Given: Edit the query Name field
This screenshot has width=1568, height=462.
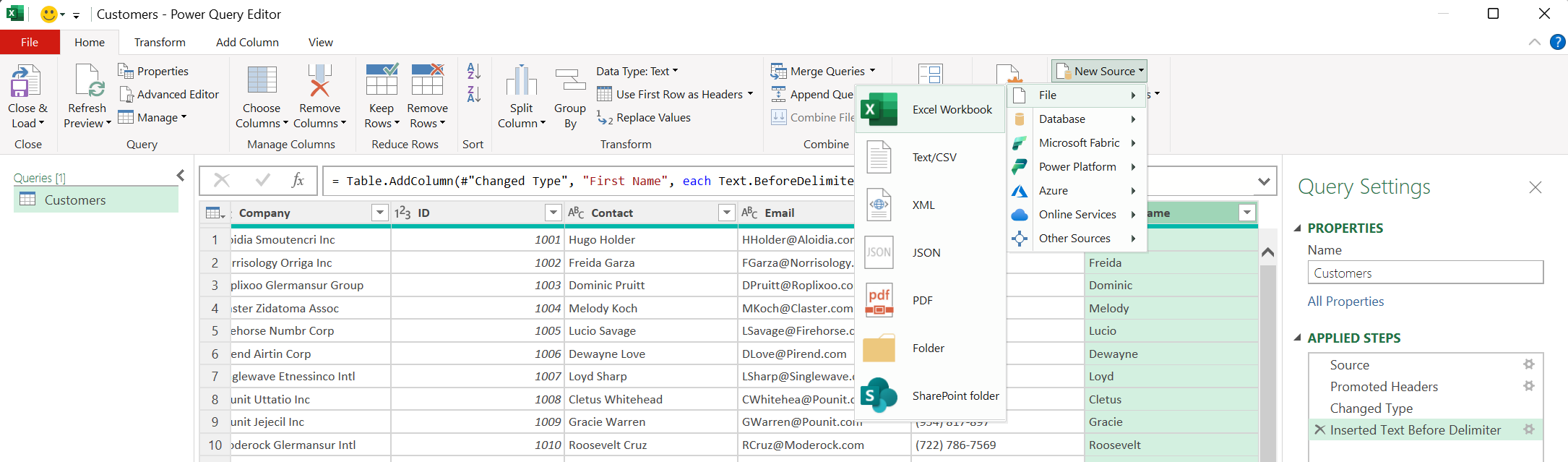Looking at the screenshot, I should click(x=1425, y=273).
